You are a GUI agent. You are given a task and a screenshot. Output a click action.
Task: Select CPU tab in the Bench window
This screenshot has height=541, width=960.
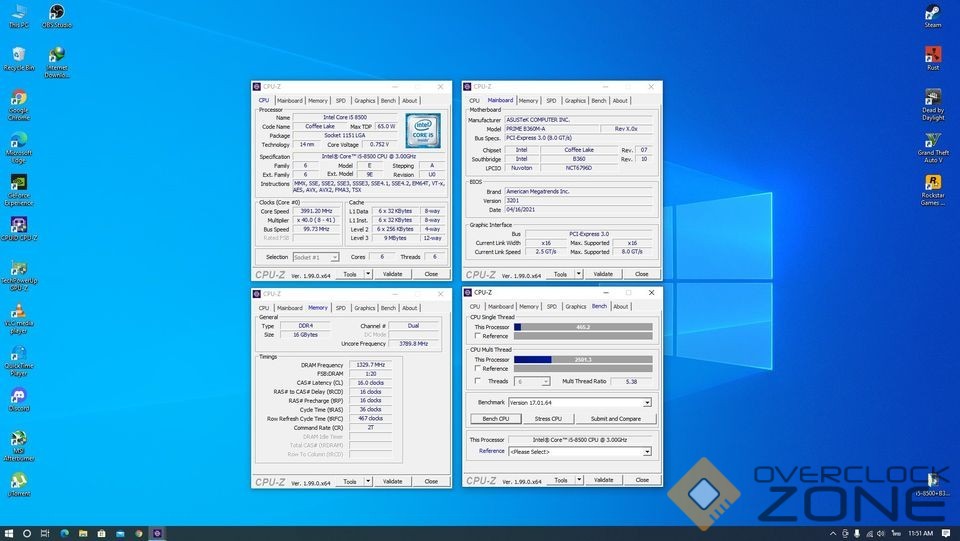tap(475, 307)
